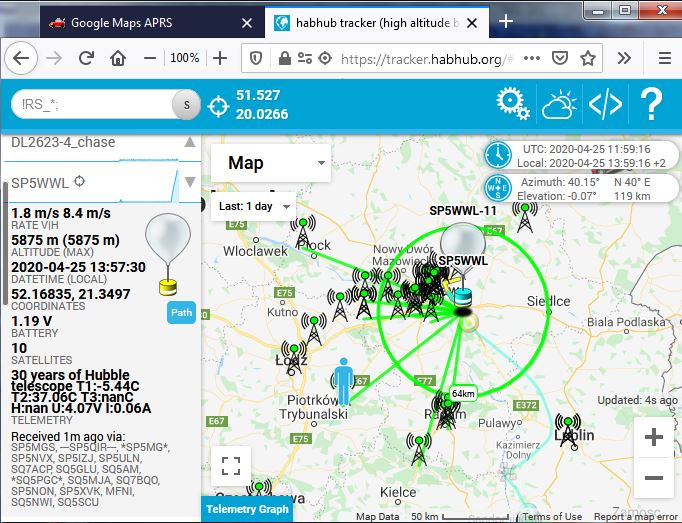
Task: Expand the SP5WWL entry with the down triangle
Action: pyautogui.click(x=190, y=181)
